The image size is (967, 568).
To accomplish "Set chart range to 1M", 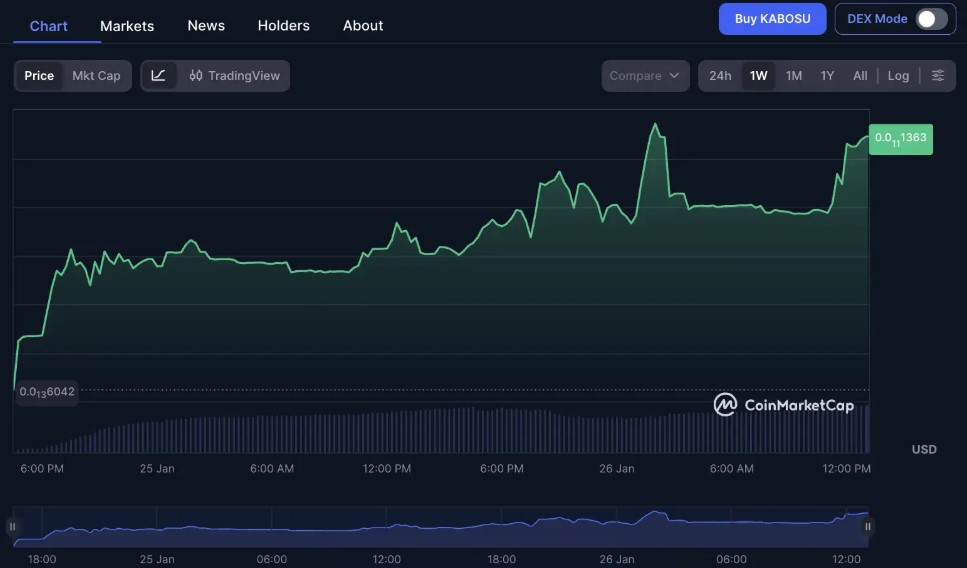I will 794,76.
